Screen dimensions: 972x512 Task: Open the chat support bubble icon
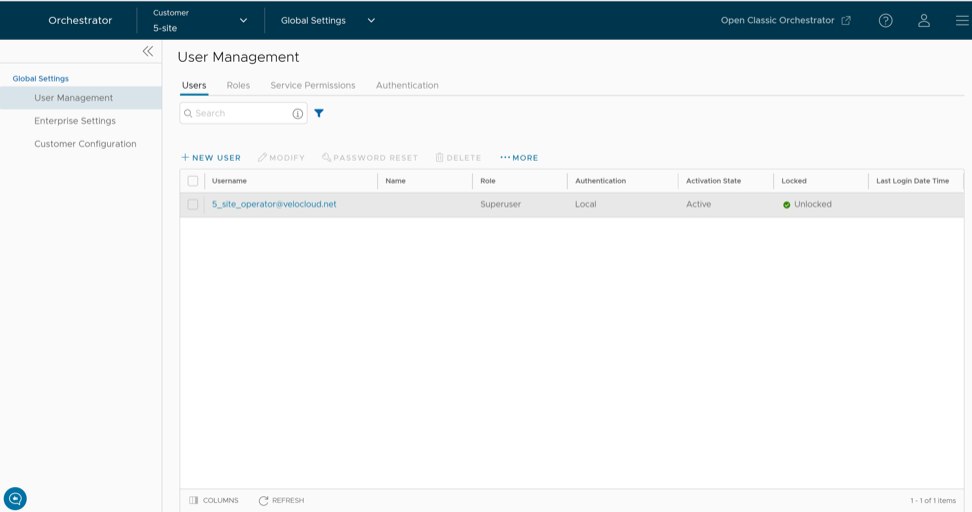(15, 497)
